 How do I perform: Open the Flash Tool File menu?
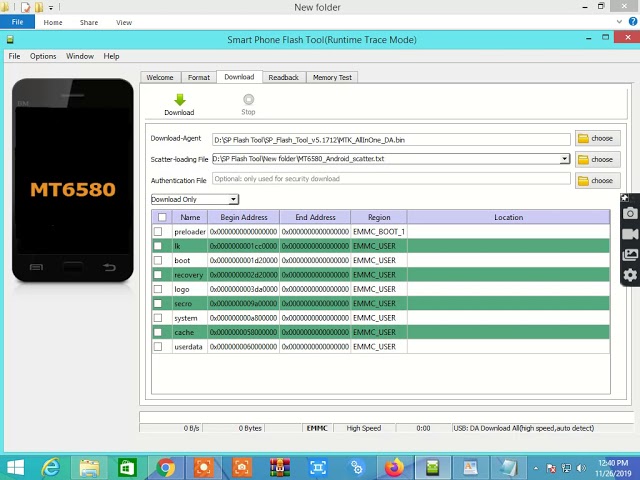[x=14, y=56]
